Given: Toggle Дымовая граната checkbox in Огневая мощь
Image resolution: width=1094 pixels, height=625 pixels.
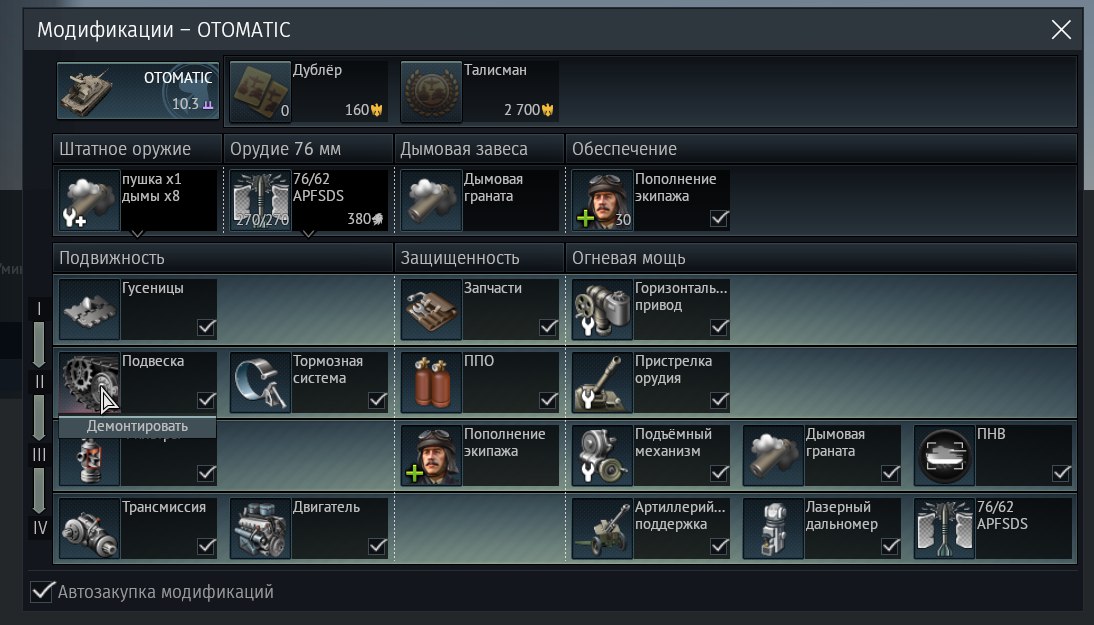Looking at the screenshot, I should 890,473.
